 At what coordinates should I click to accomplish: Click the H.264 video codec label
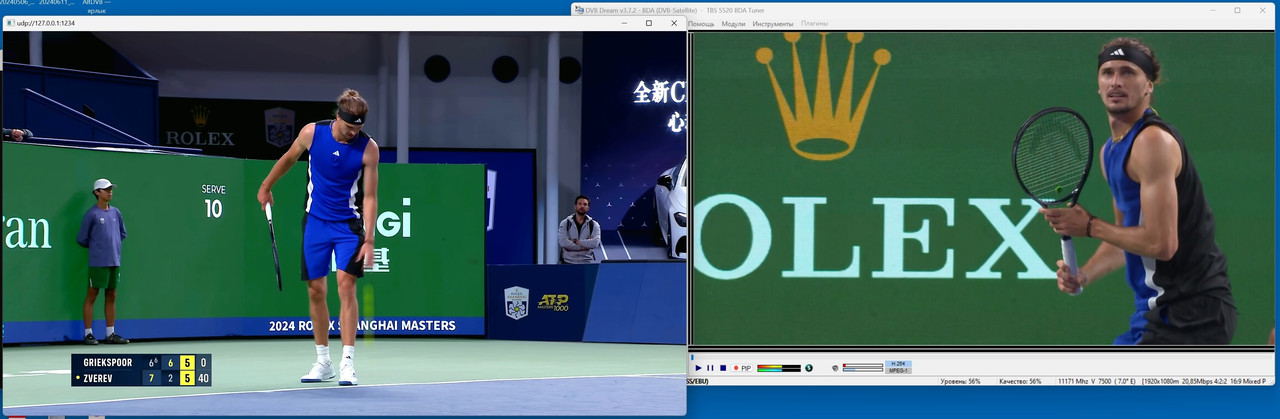(x=898, y=363)
